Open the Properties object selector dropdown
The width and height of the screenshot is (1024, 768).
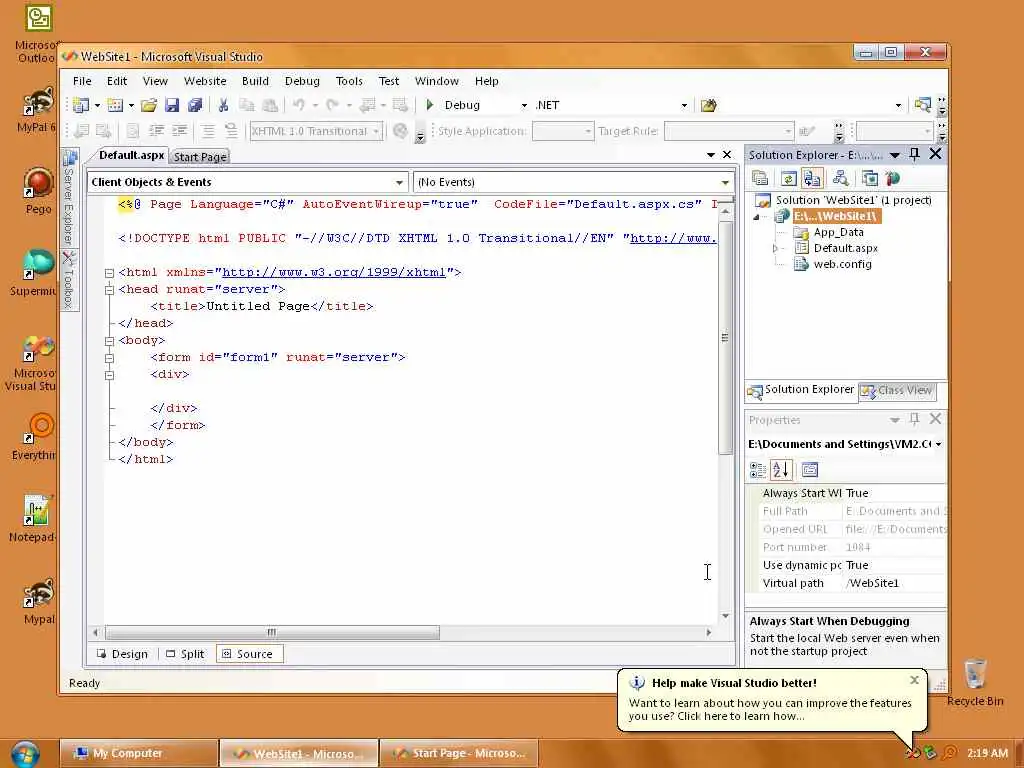click(x=938, y=444)
